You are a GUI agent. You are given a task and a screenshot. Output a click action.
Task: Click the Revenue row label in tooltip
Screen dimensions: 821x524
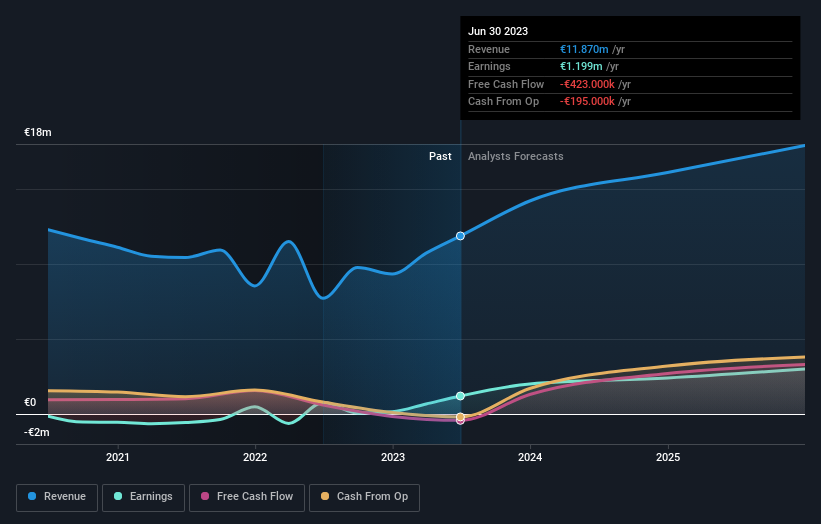click(x=489, y=49)
